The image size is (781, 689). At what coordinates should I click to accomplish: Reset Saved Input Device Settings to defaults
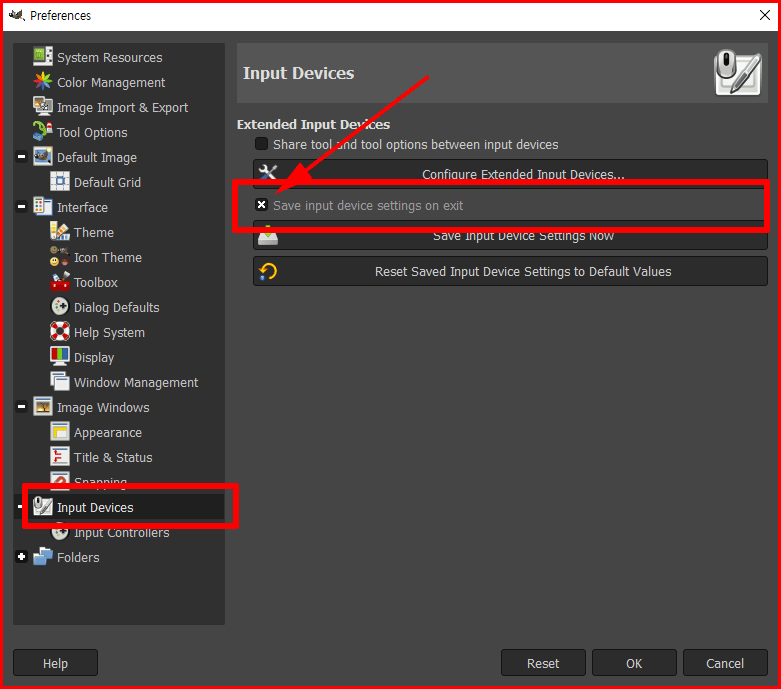coord(510,271)
